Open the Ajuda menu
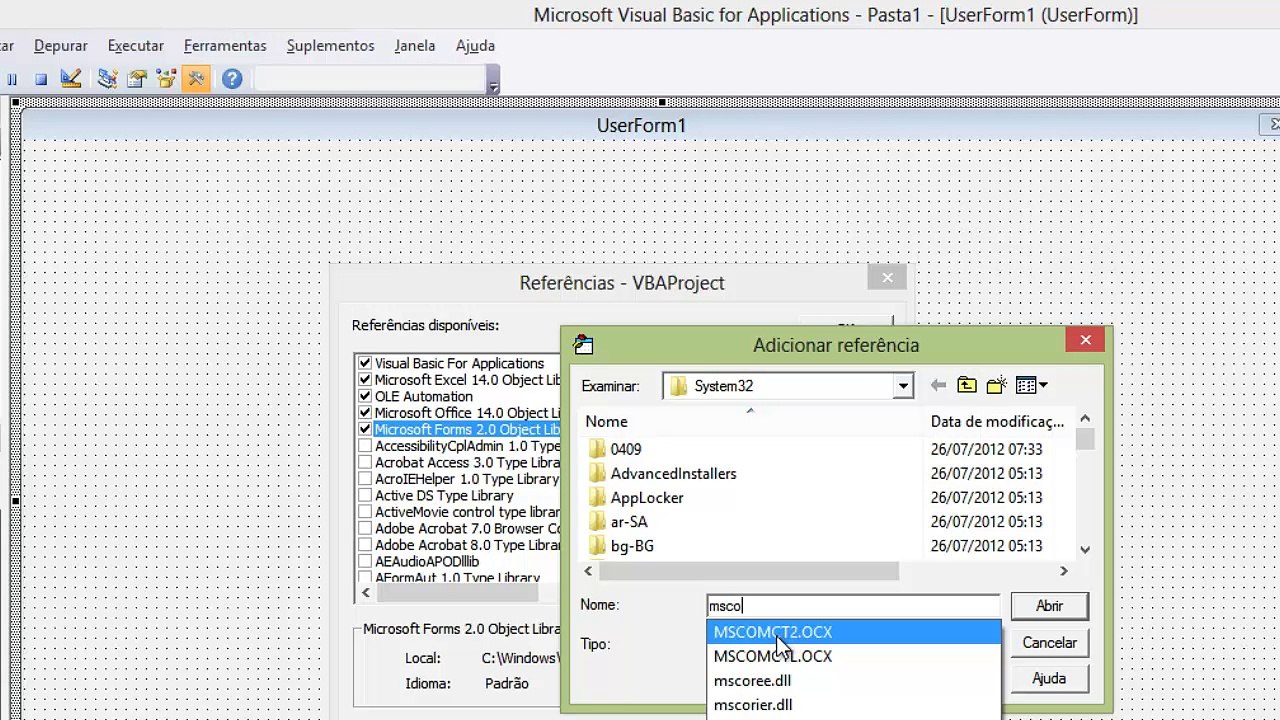 (475, 45)
